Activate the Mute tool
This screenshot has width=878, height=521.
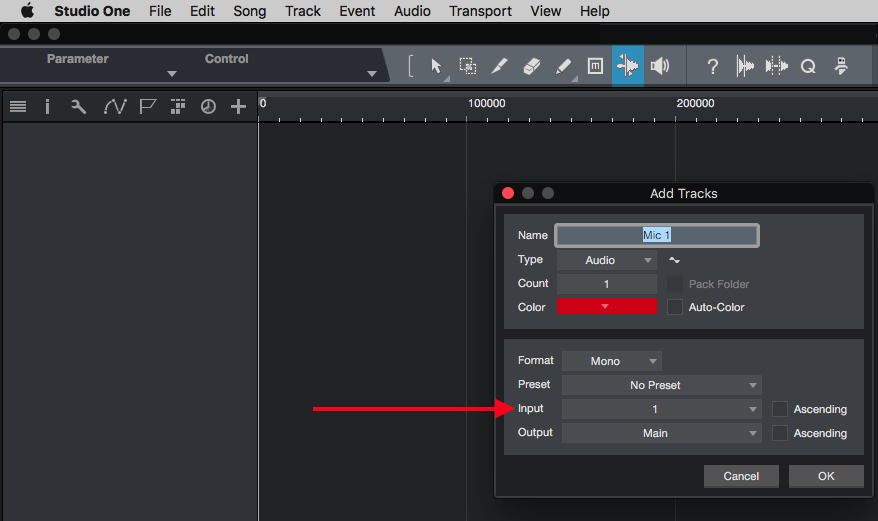pos(595,67)
